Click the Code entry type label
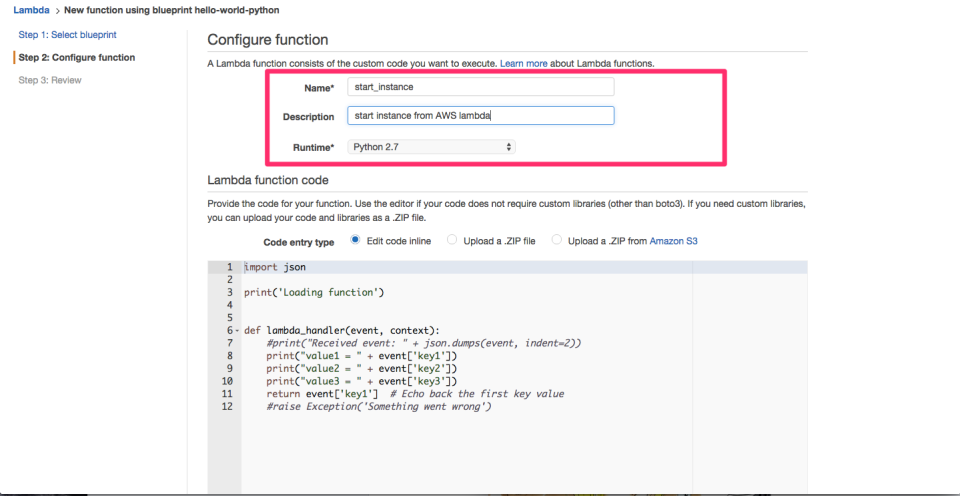This screenshot has height=496, width=960. (x=299, y=242)
